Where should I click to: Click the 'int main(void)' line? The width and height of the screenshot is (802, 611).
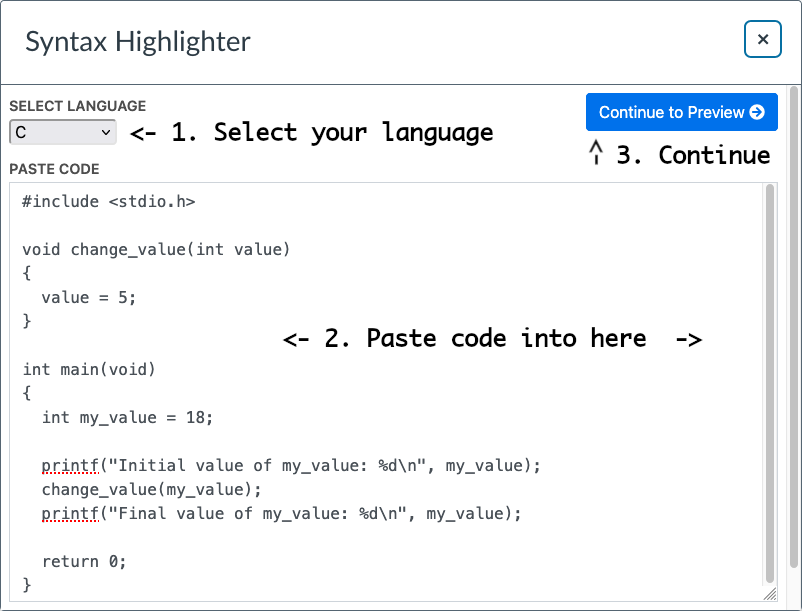(x=88, y=369)
